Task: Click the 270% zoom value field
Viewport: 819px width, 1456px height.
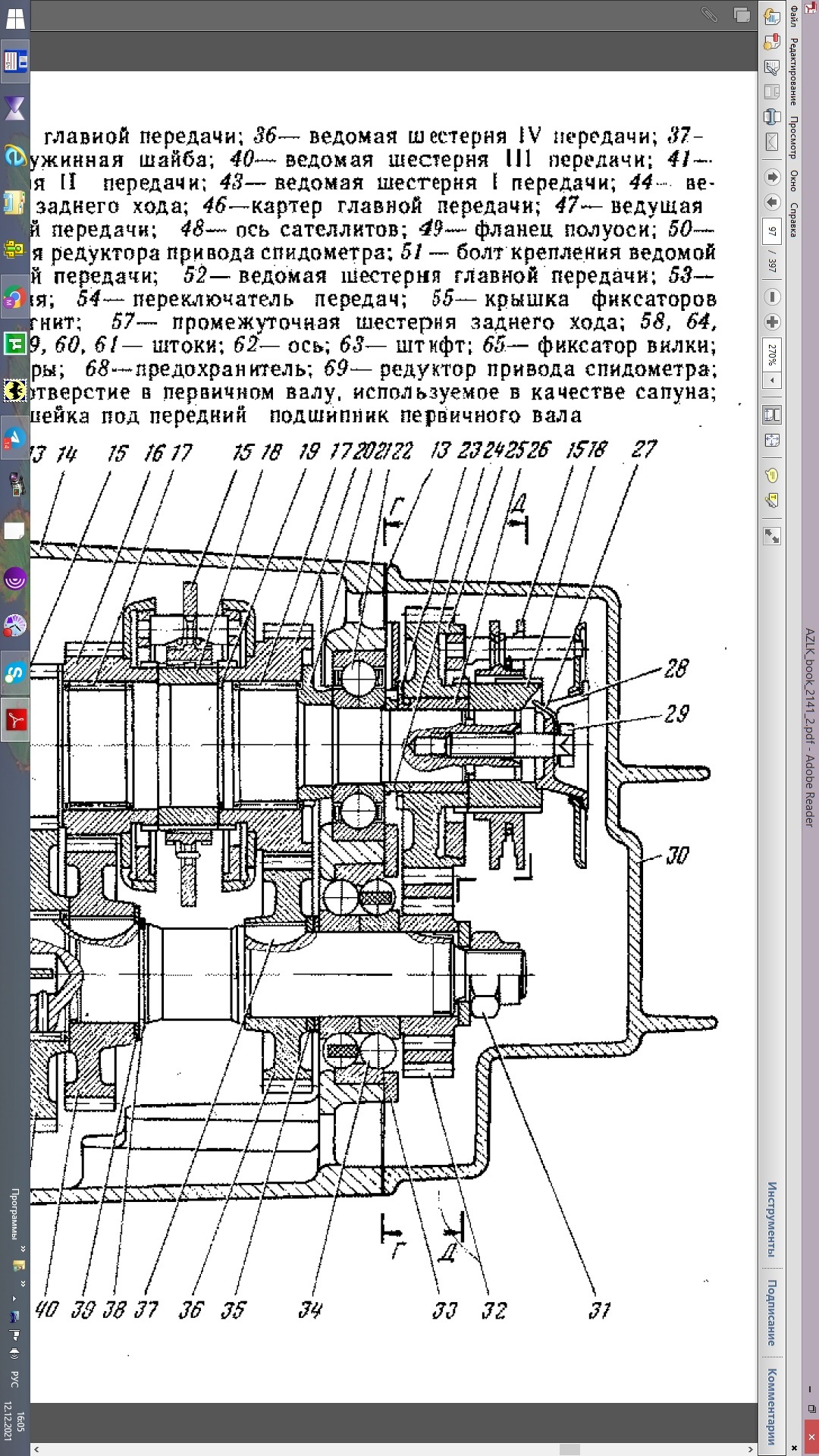Action: [x=772, y=354]
